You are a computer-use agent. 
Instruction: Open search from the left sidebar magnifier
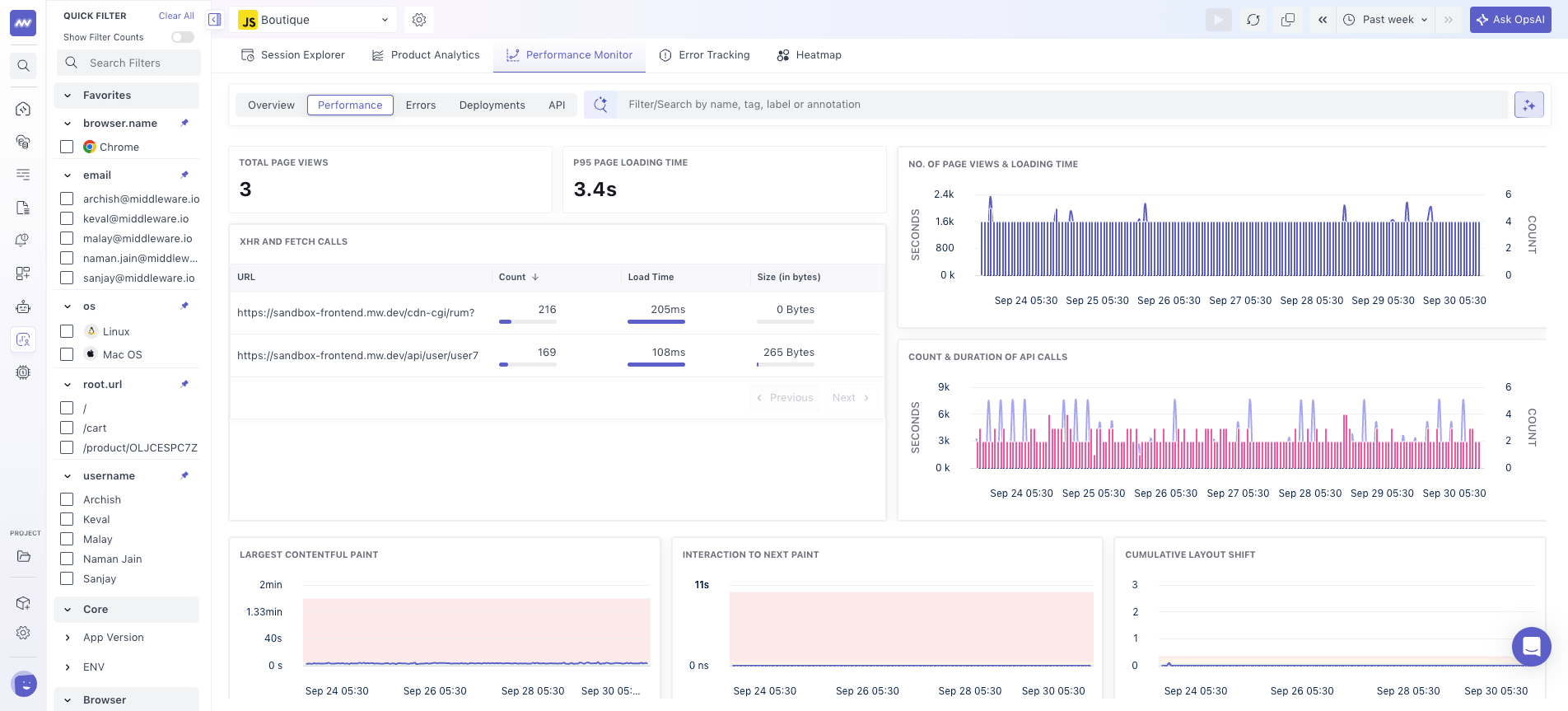[23, 66]
